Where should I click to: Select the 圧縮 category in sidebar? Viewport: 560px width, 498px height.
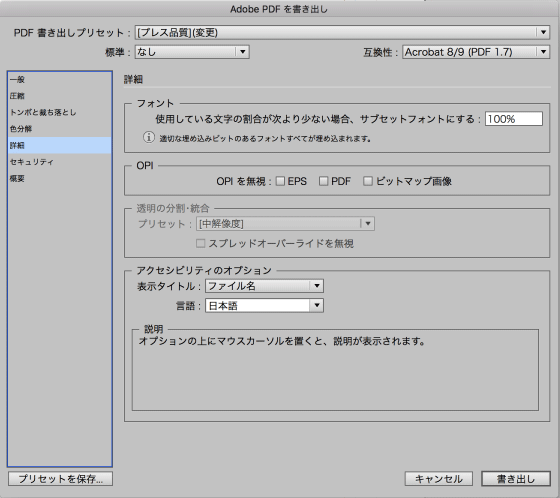pyautogui.click(x=60, y=96)
